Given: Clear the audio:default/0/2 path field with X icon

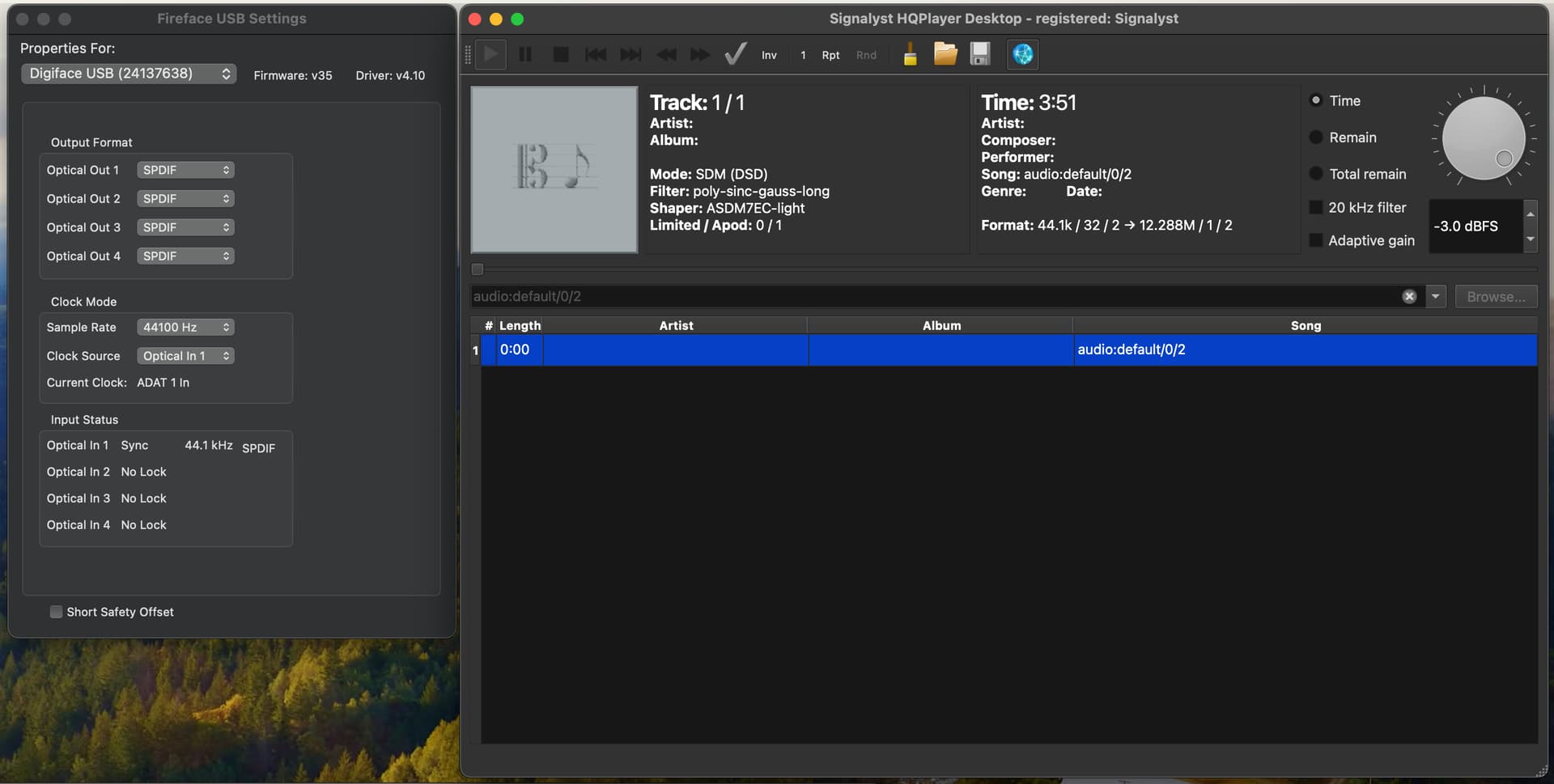Looking at the screenshot, I should point(1409,296).
